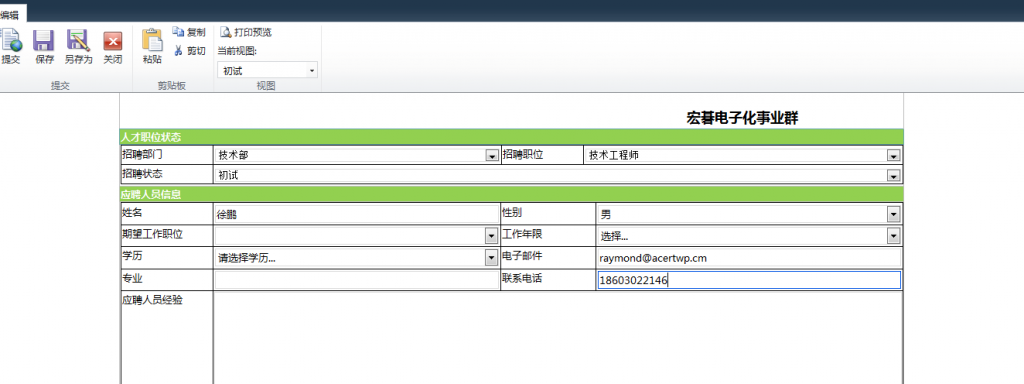
Task: Click the 应聘人员经验 label
Action: tap(152, 300)
